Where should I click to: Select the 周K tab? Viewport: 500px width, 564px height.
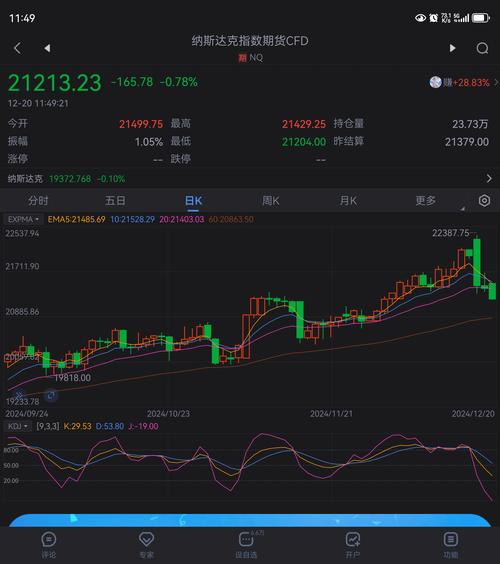(271, 200)
